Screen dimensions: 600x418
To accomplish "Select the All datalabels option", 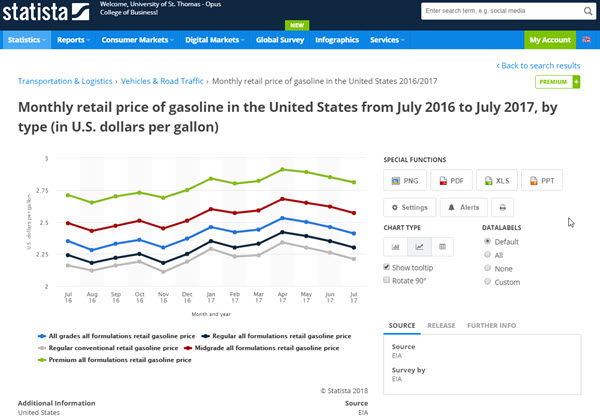I will point(488,255).
